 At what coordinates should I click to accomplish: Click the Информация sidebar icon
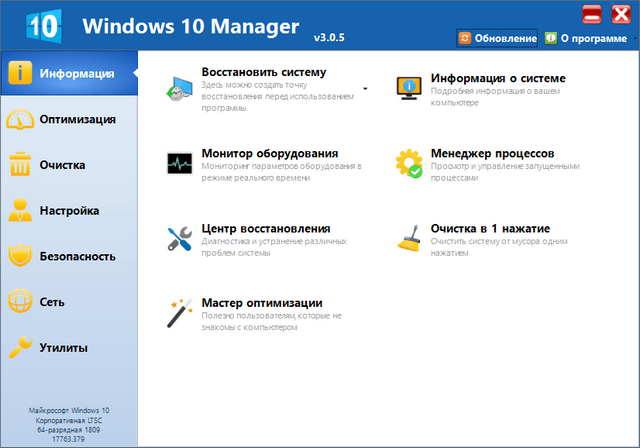pyautogui.click(x=20, y=73)
